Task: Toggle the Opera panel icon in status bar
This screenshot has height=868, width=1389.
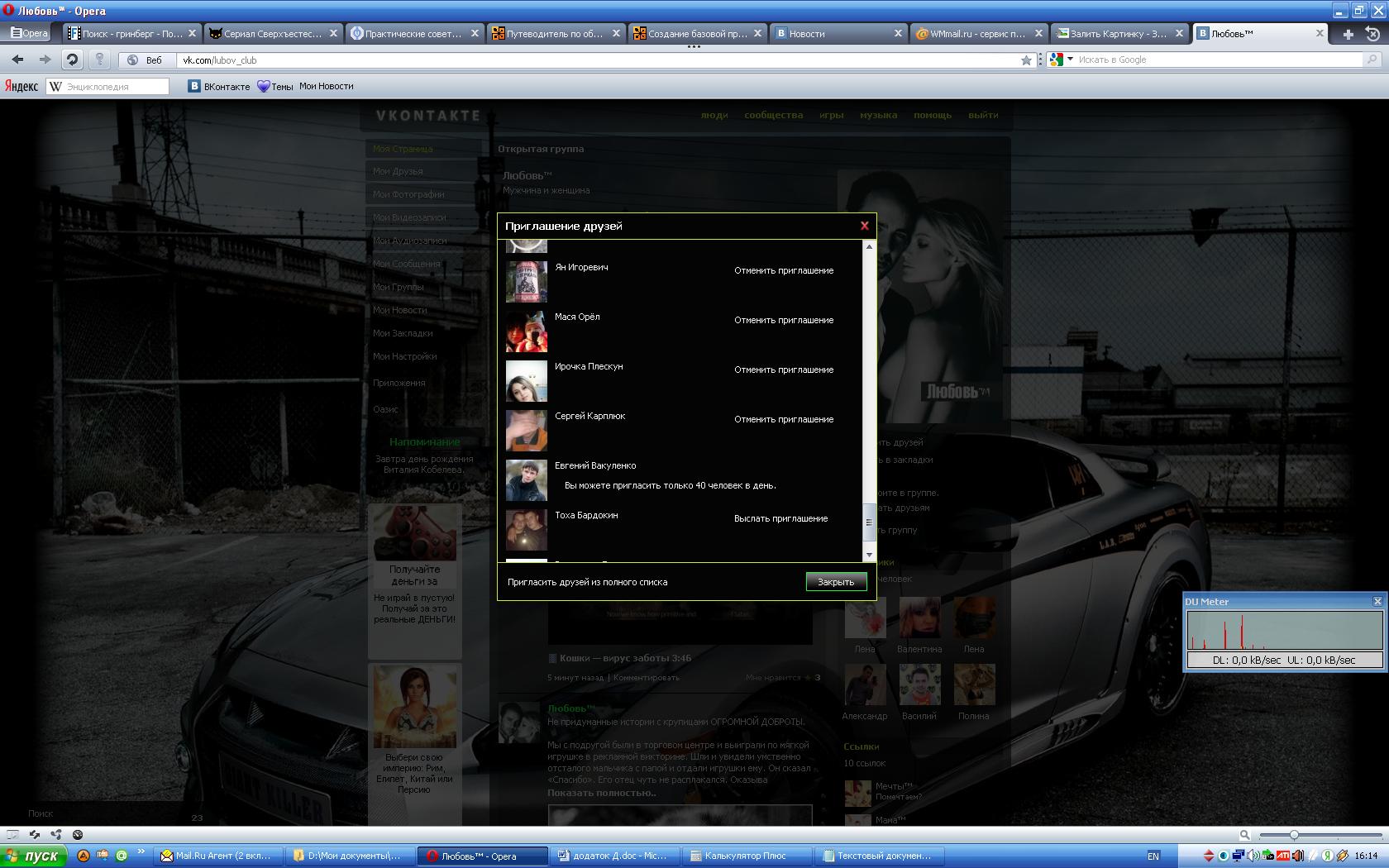Action: [x=12, y=834]
